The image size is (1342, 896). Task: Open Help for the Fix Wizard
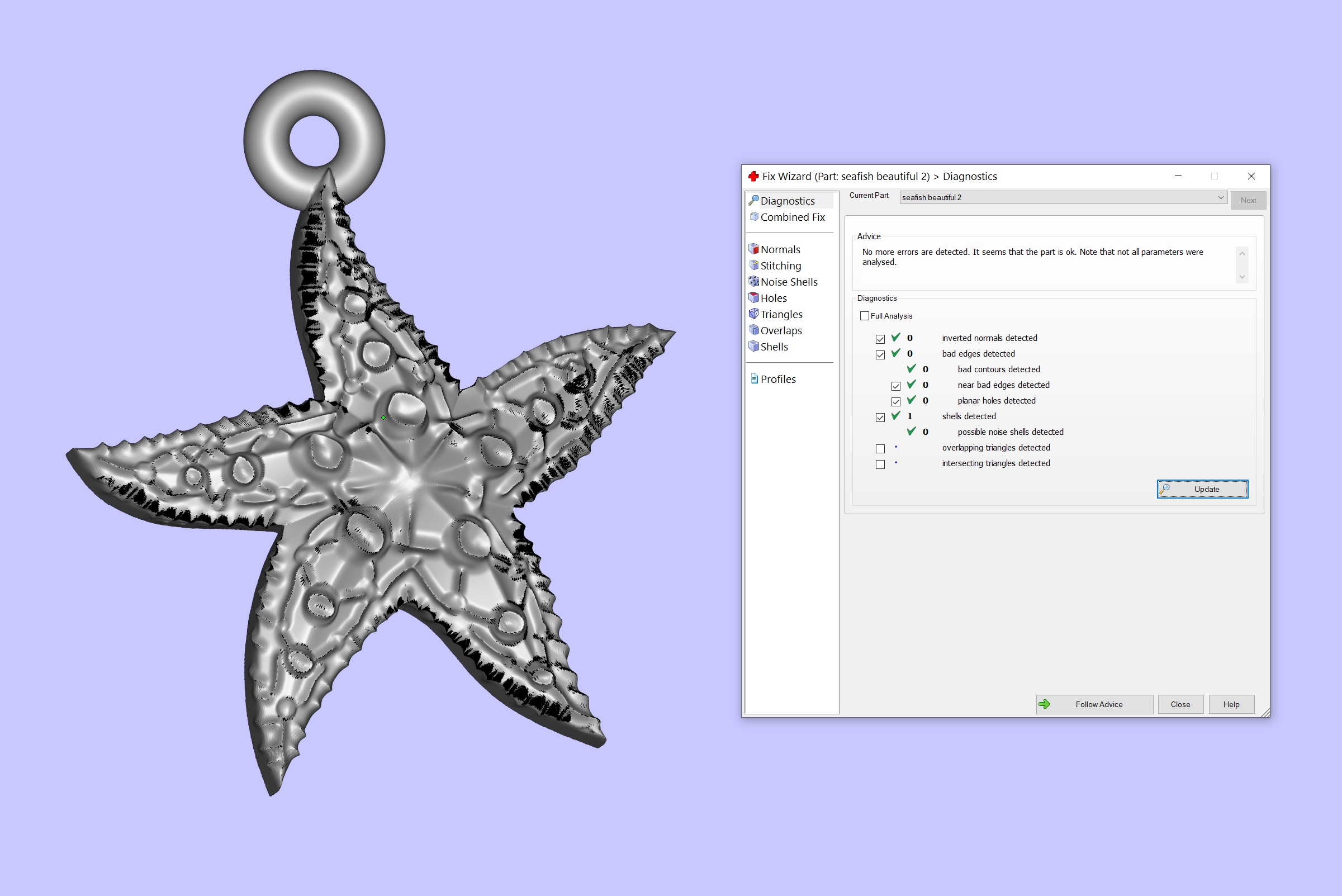[1231, 704]
